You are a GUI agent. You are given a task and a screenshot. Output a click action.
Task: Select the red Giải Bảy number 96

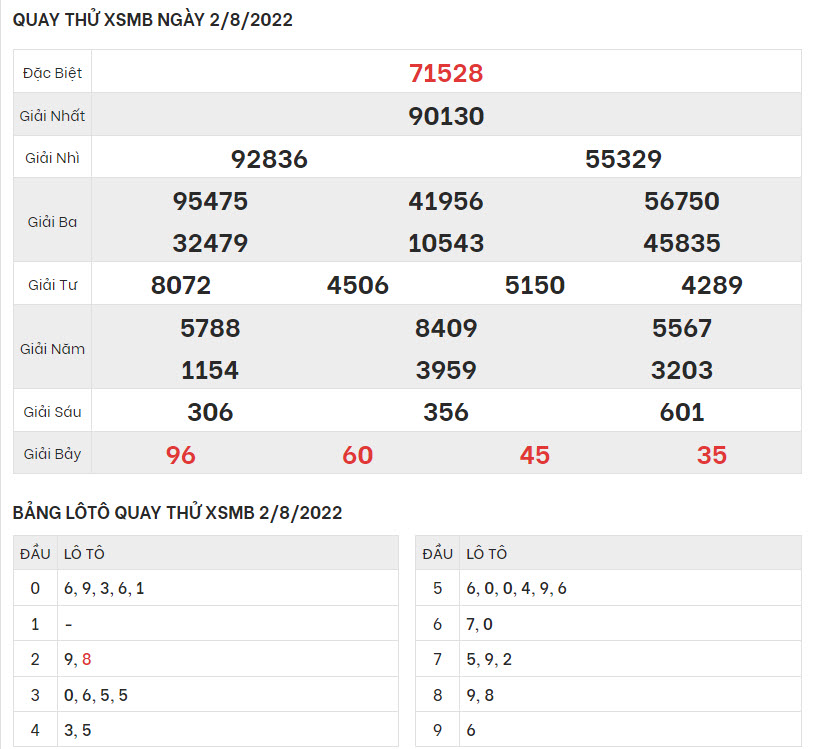click(x=181, y=455)
